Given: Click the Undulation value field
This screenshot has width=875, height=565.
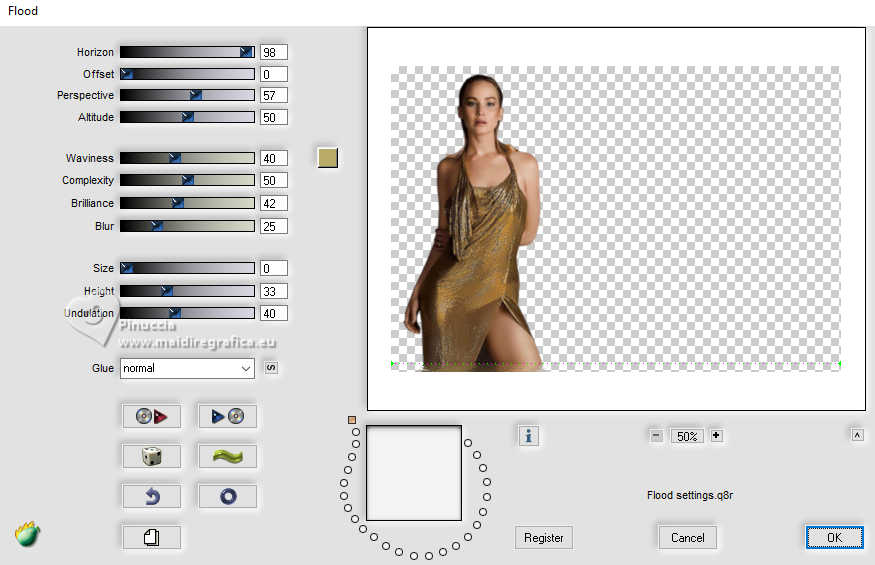Looking at the screenshot, I should tap(274, 313).
